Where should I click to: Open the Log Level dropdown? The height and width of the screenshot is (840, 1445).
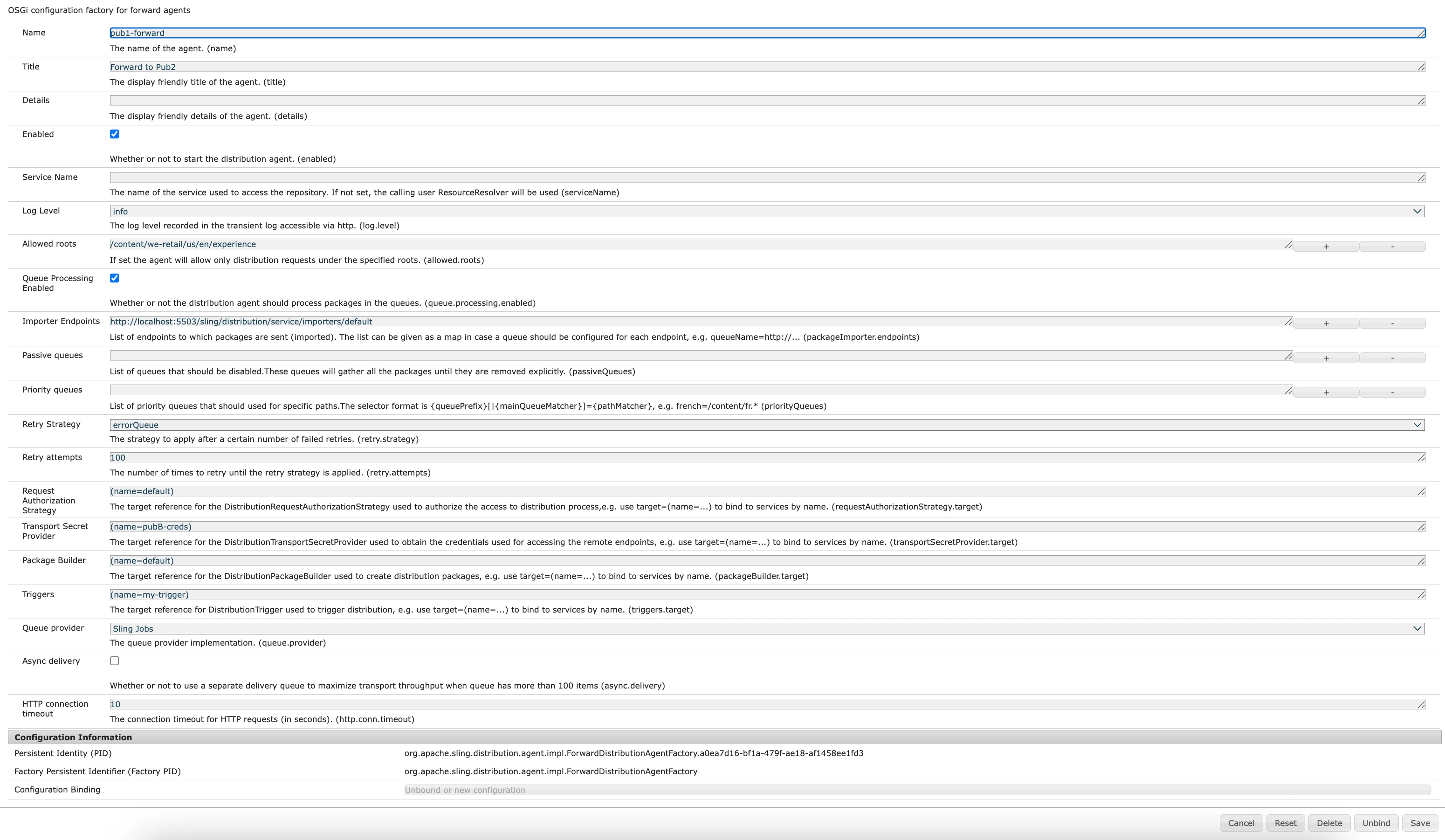tap(767, 212)
